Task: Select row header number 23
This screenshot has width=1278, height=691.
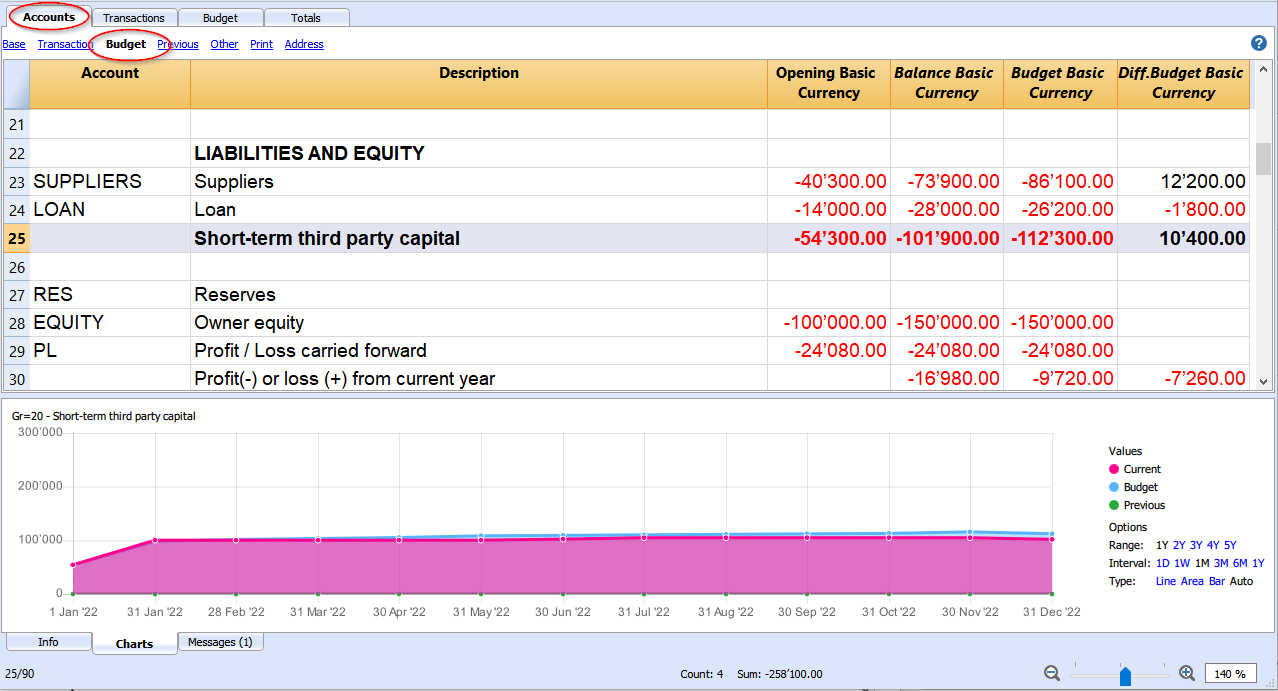Action: coord(16,182)
